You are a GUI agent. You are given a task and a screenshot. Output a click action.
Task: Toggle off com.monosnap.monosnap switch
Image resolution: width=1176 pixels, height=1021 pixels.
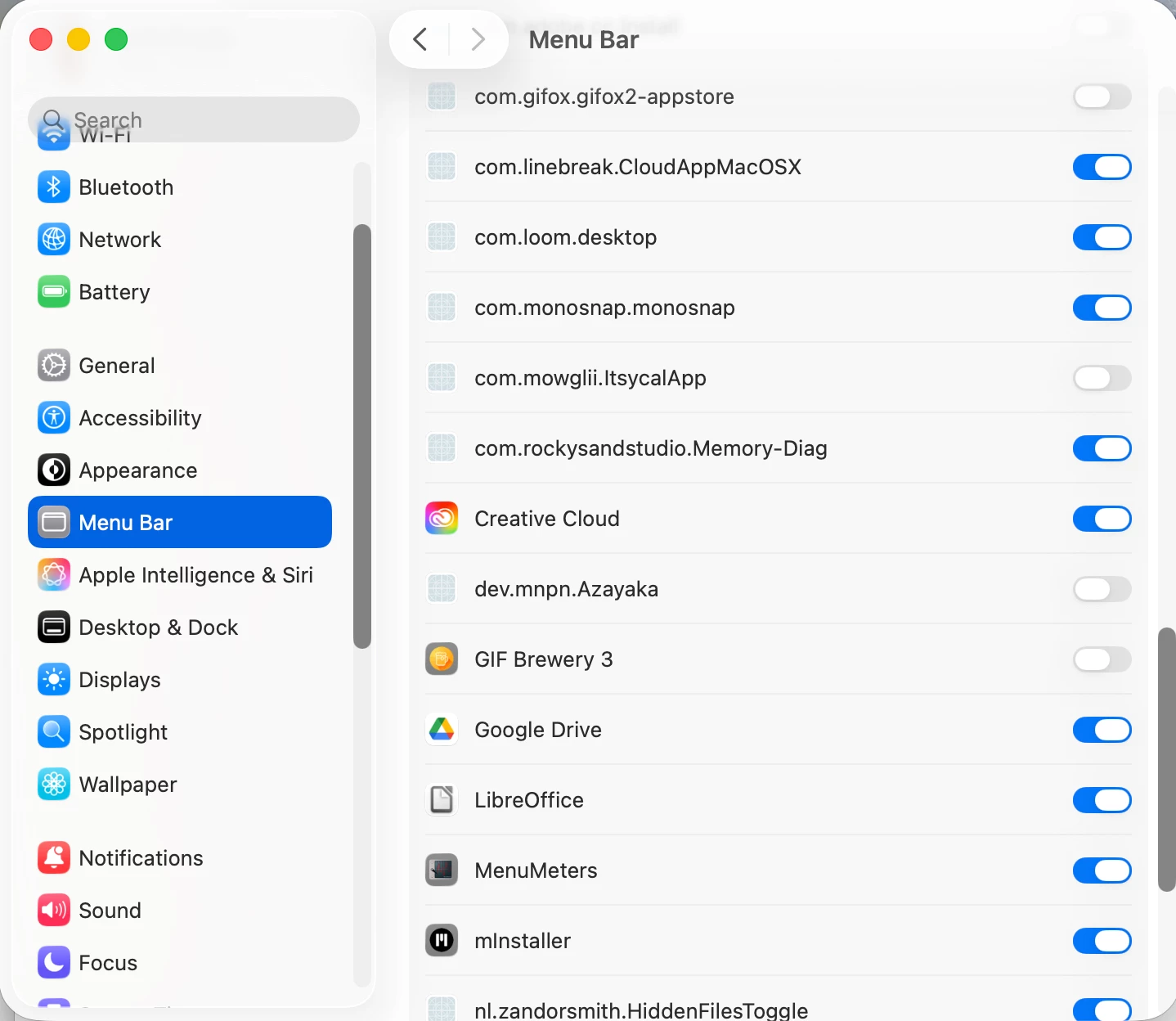[1102, 308]
